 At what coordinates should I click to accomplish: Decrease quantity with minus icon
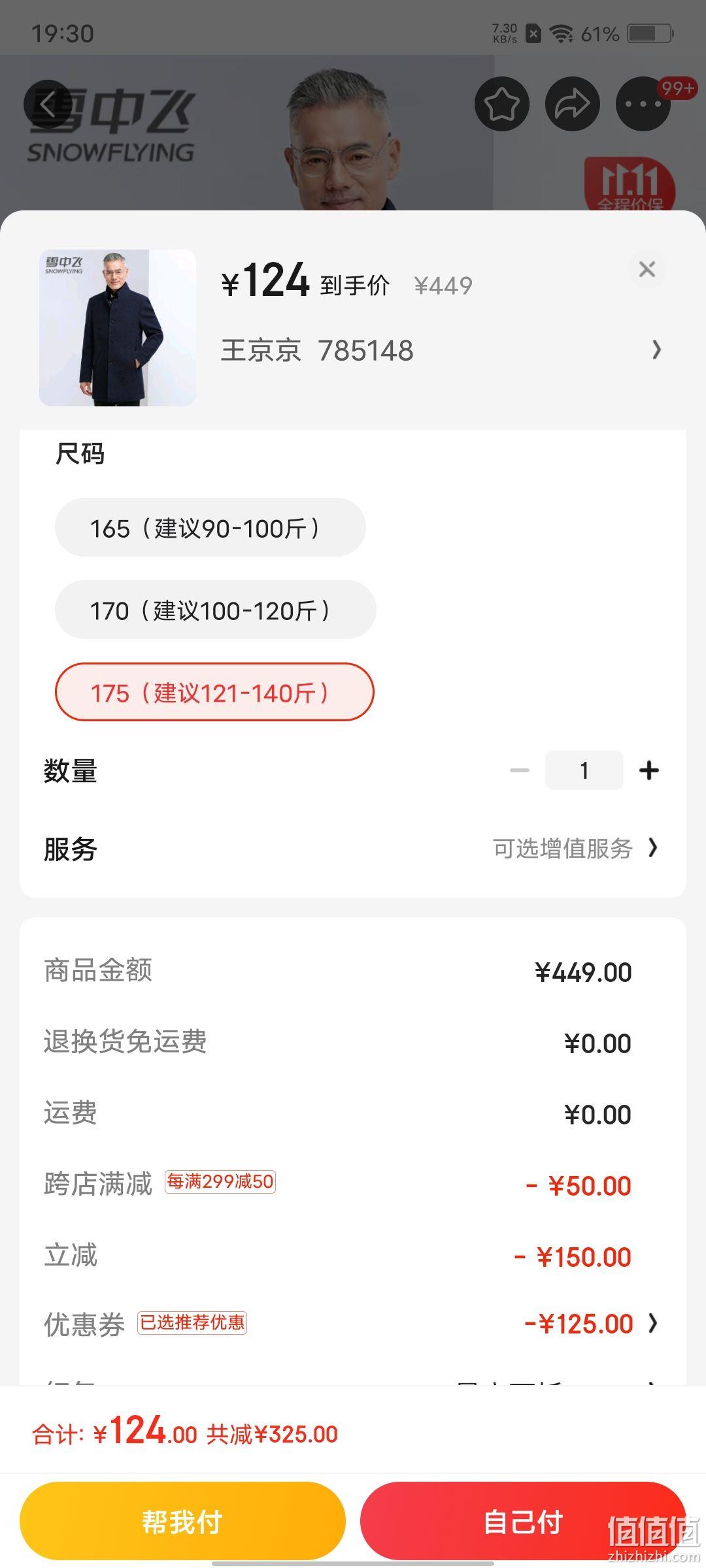click(x=520, y=770)
